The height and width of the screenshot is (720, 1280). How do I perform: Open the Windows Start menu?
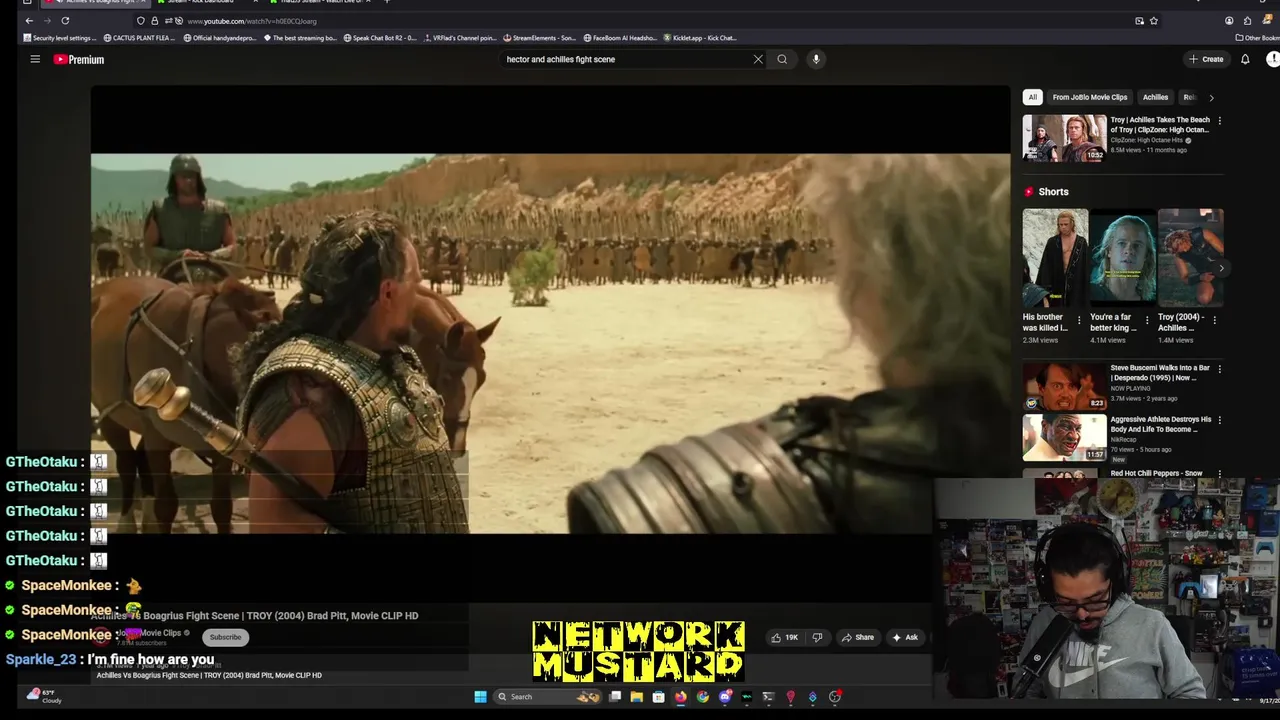(x=480, y=697)
